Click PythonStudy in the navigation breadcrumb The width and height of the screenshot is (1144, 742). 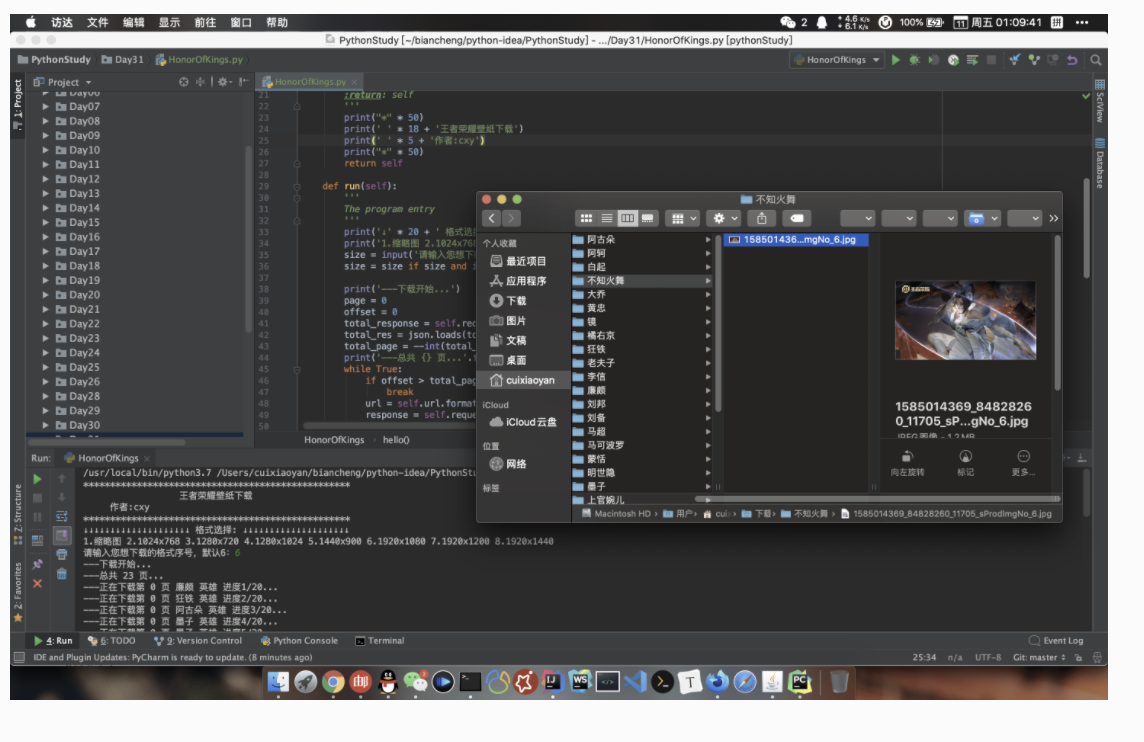tap(54, 60)
